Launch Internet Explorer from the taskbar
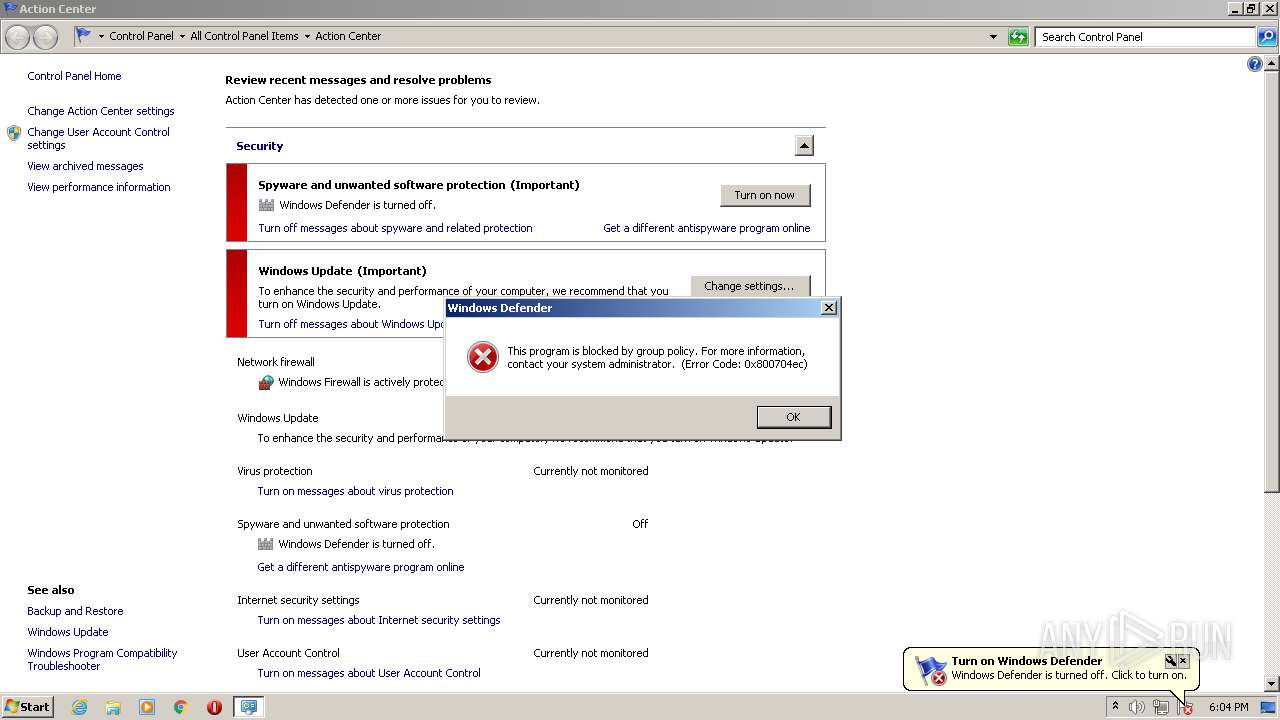Screen dimensions: 1280x720 click(80, 707)
